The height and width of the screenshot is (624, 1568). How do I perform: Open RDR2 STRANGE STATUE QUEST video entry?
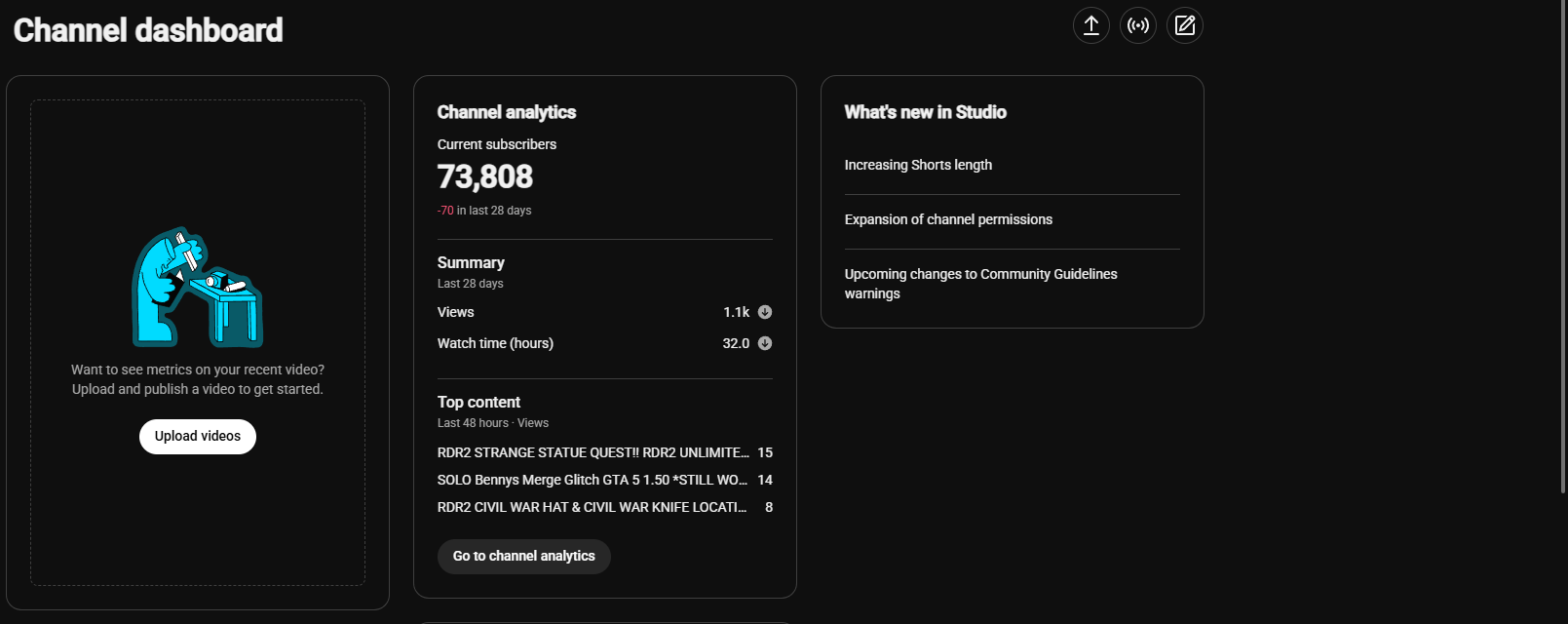tap(604, 452)
